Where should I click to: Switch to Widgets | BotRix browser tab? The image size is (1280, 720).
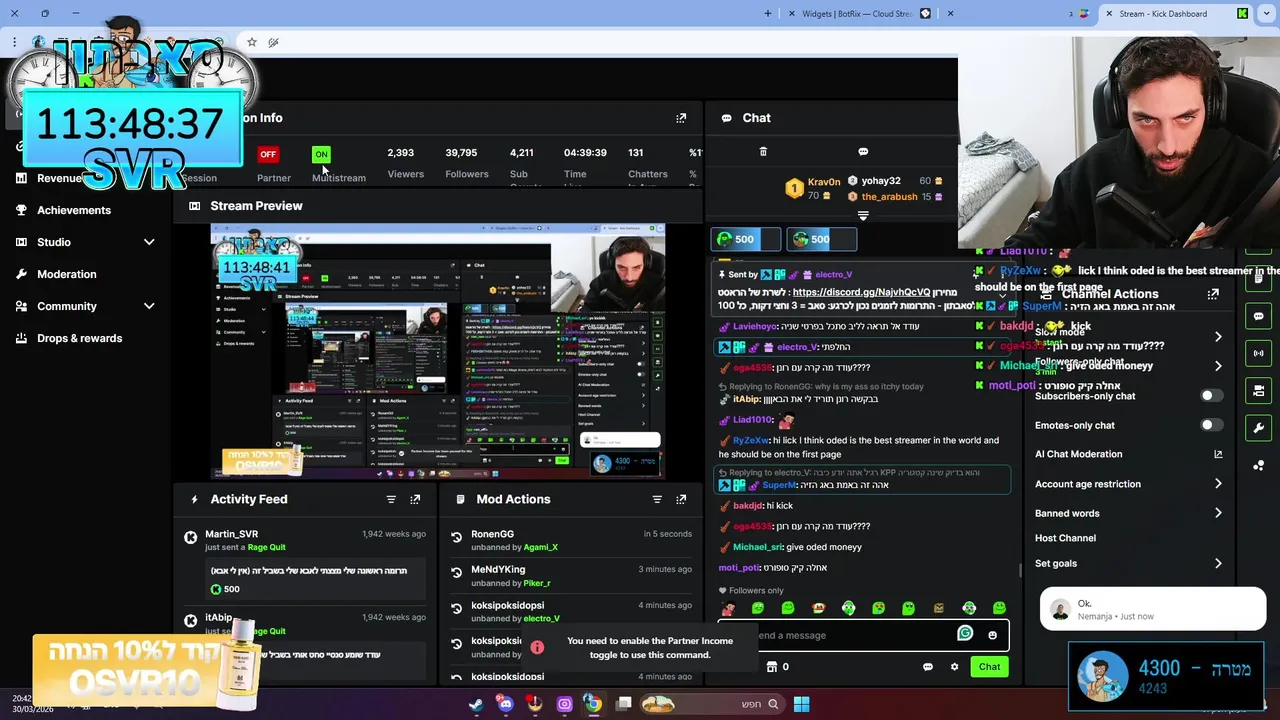tap(857, 14)
